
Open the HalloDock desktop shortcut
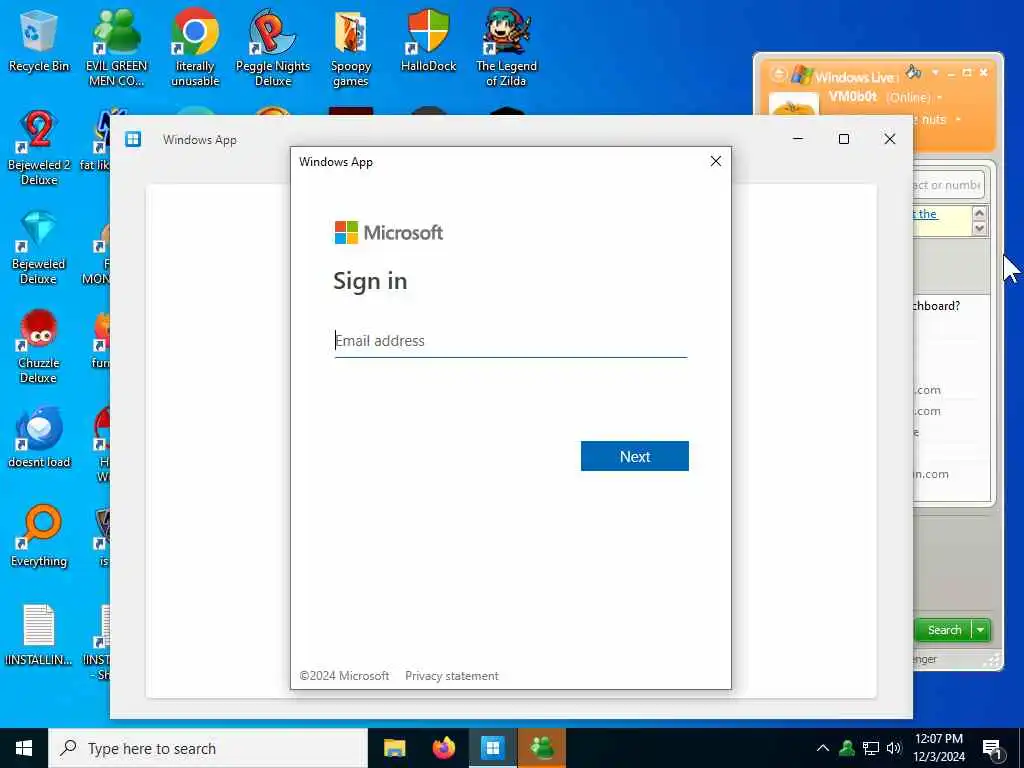pyautogui.click(x=428, y=40)
